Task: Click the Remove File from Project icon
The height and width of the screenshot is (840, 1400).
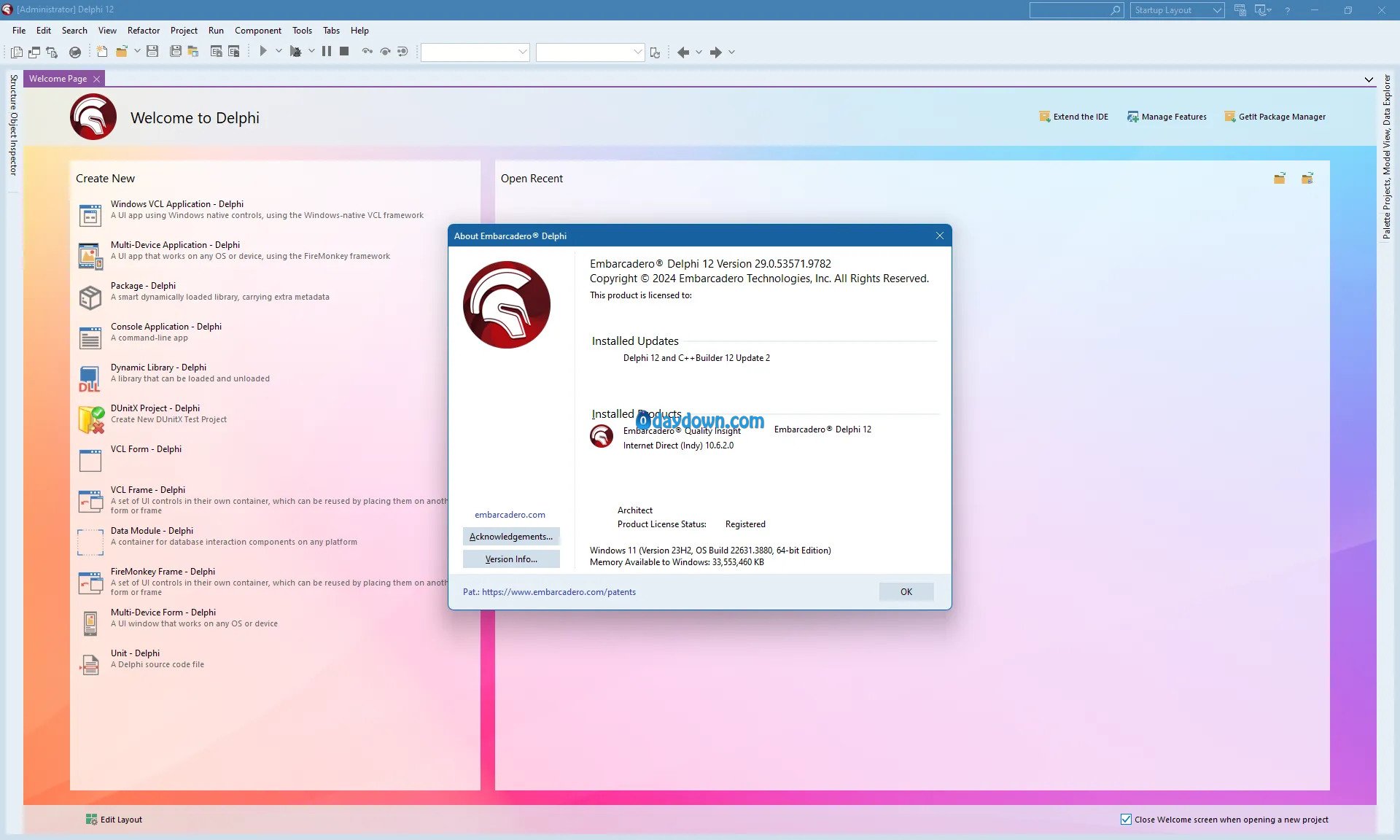Action: click(234, 52)
